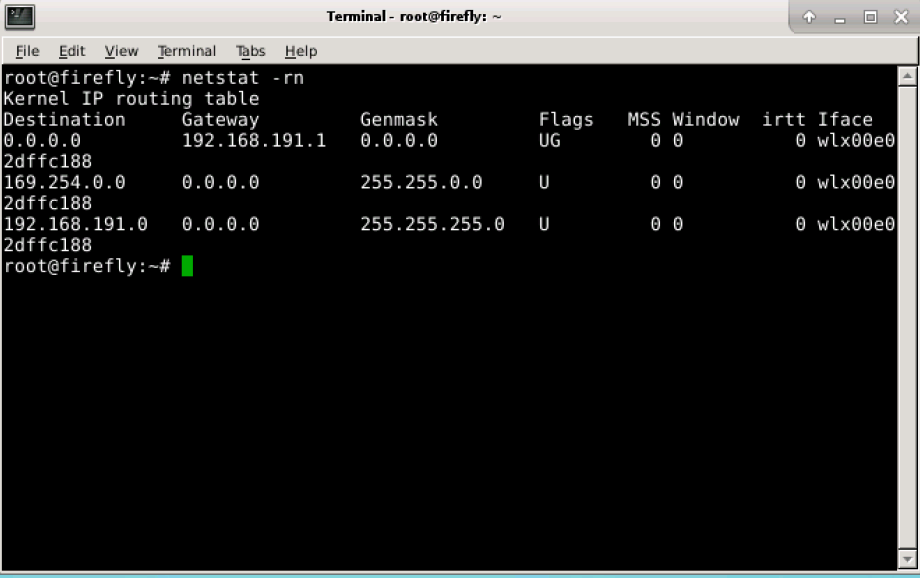Click the green cursor at the prompt
Screen dimensions: 920x578
tap(187, 266)
